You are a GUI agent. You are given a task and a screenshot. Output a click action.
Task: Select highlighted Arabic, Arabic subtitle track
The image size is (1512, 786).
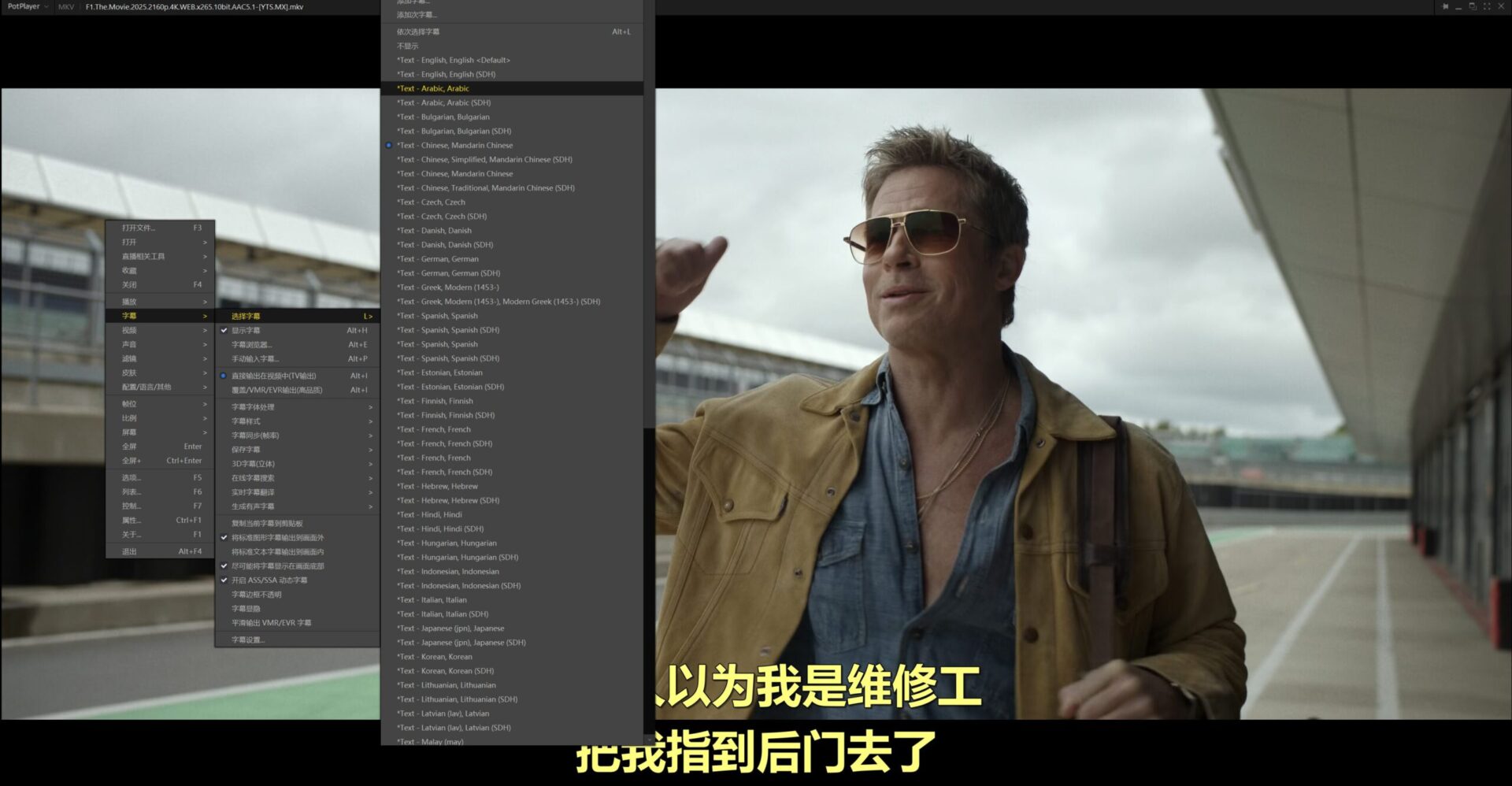(512, 88)
